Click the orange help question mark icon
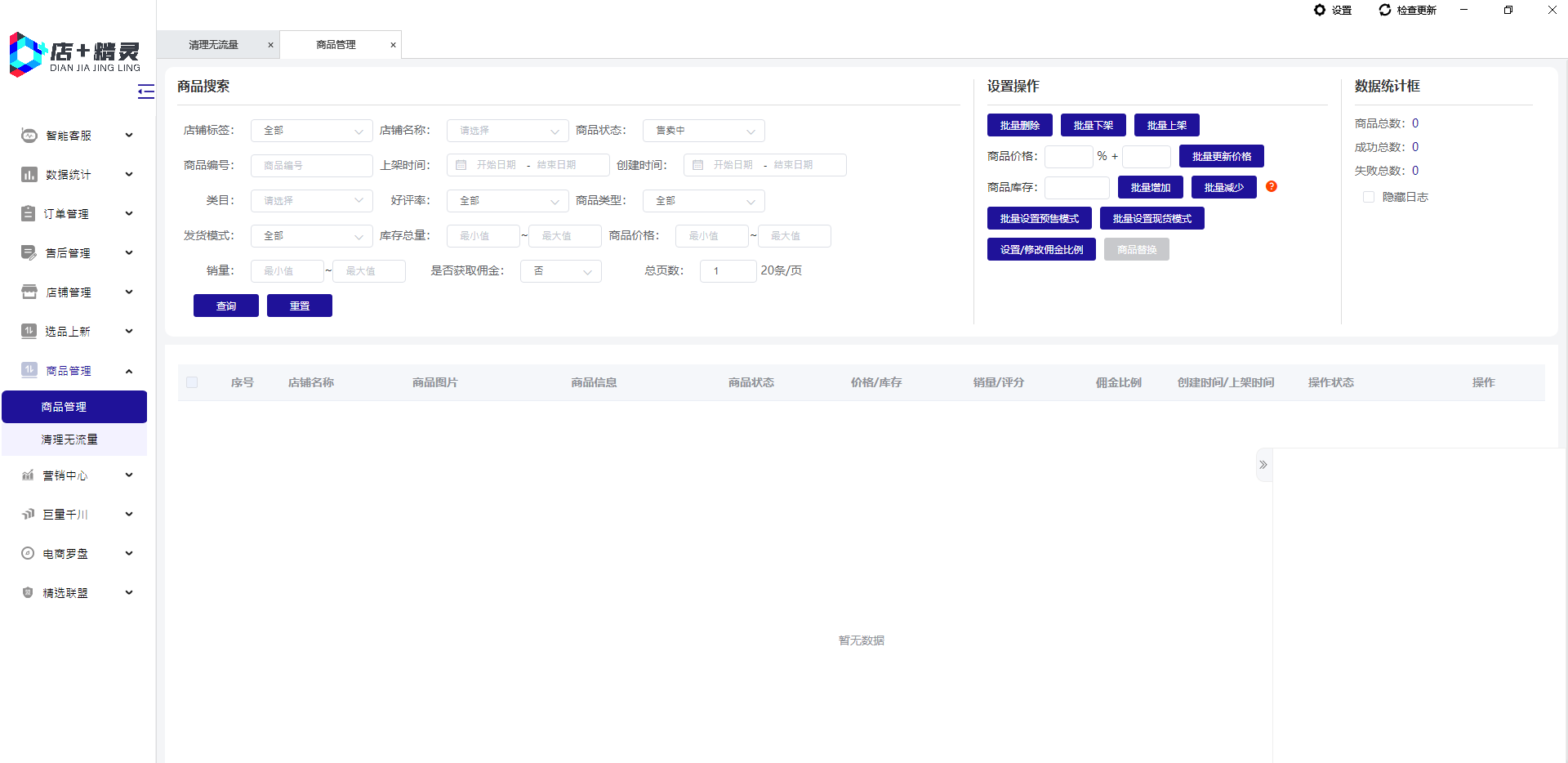This screenshot has height=763, width=1568. pyautogui.click(x=1272, y=186)
